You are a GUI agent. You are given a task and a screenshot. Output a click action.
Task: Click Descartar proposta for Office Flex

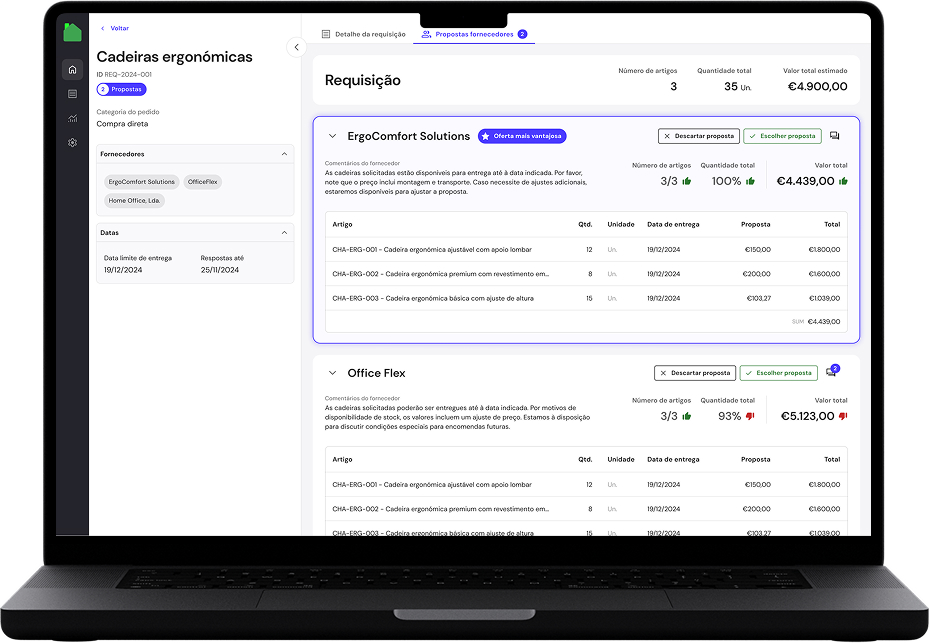pos(695,373)
